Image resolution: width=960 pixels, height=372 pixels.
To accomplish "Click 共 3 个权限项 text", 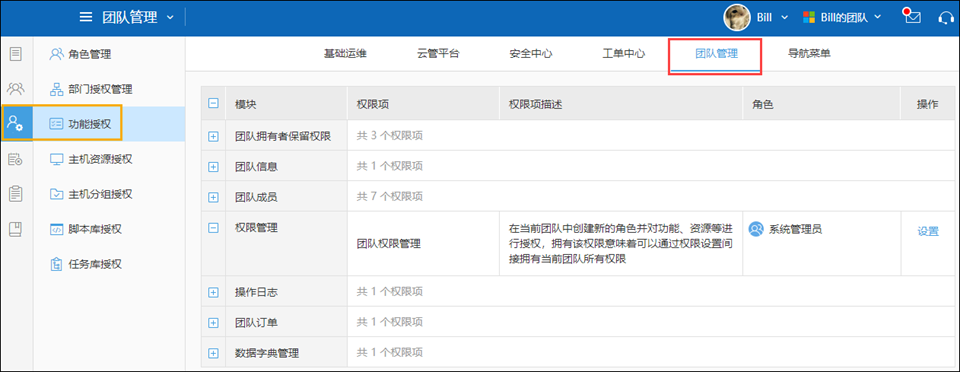I will coord(390,136).
